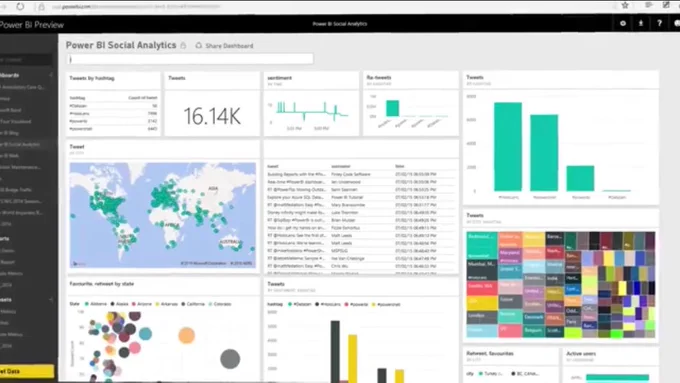680x383 pixels.
Task: Click the Arizona legend marker
Action: [x=134, y=304]
